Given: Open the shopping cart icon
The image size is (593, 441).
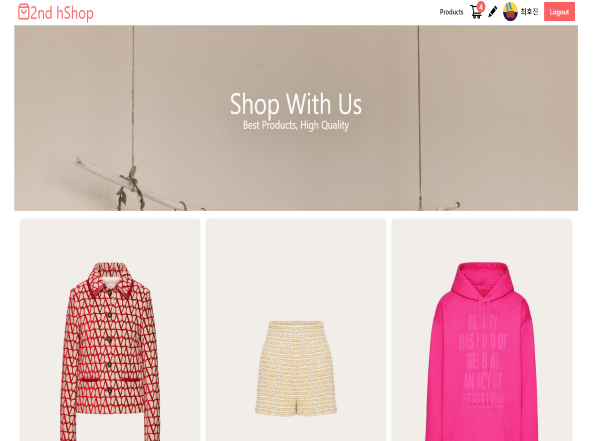Looking at the screenshot, I should pos(476,12).
